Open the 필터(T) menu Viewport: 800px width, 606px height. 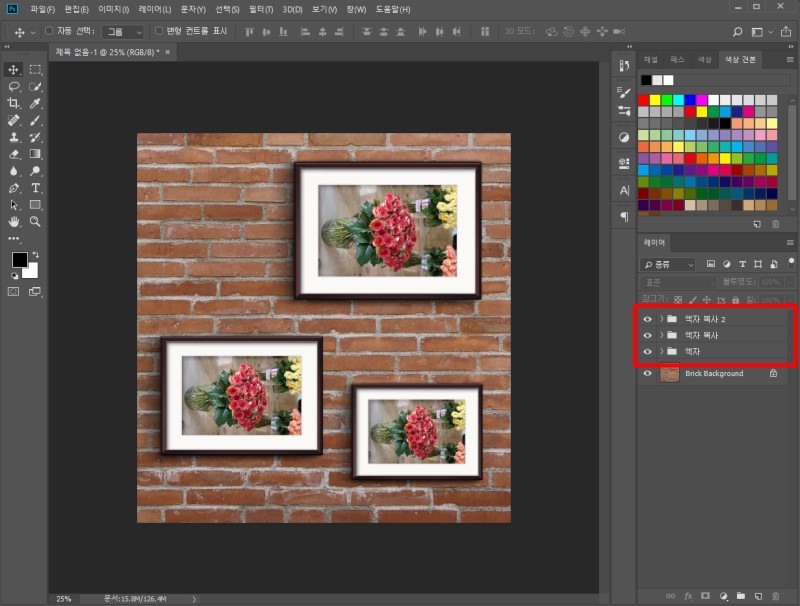click(x=261, y=9)
